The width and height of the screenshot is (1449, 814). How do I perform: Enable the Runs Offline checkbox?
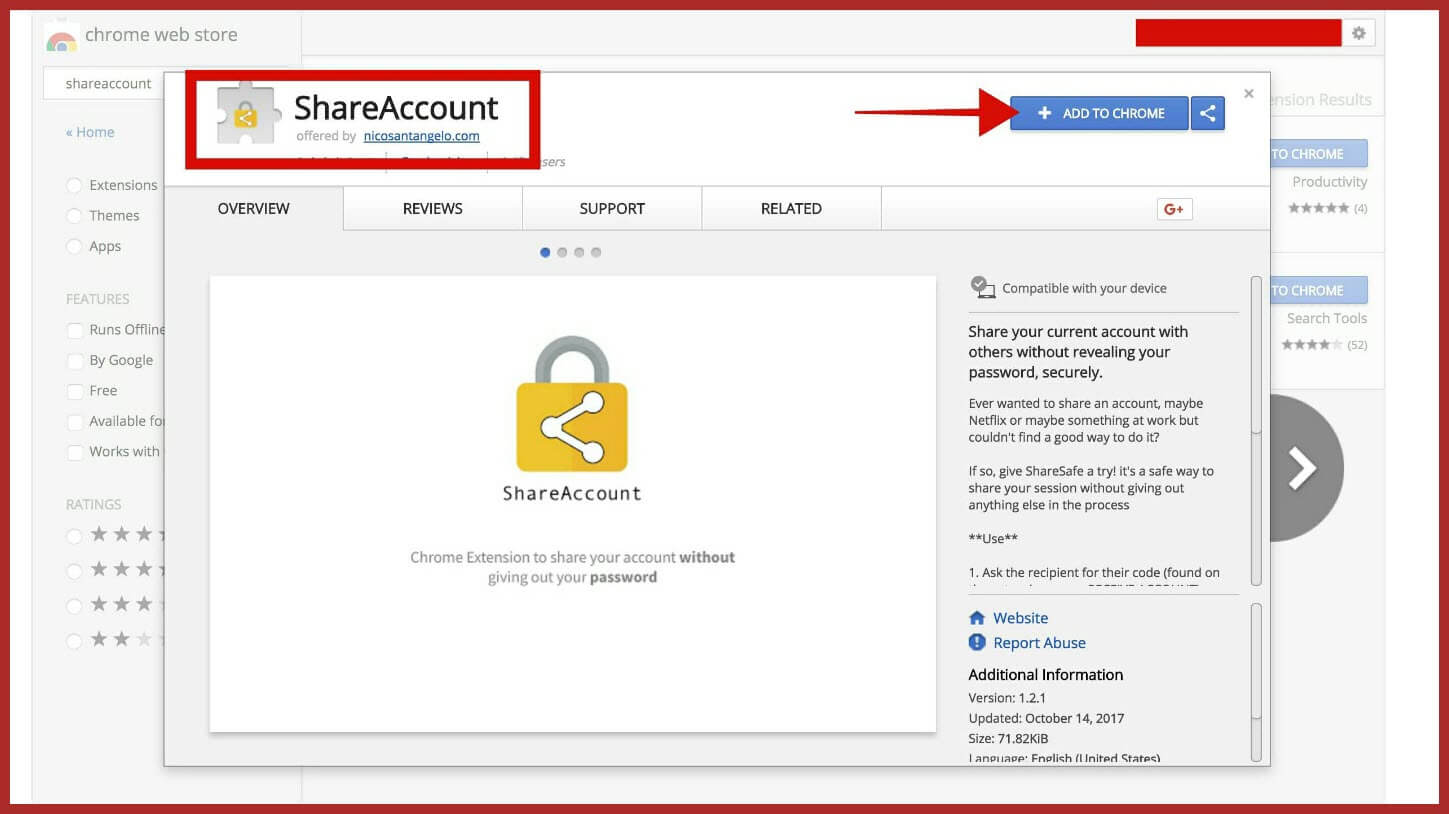point(74,330)
